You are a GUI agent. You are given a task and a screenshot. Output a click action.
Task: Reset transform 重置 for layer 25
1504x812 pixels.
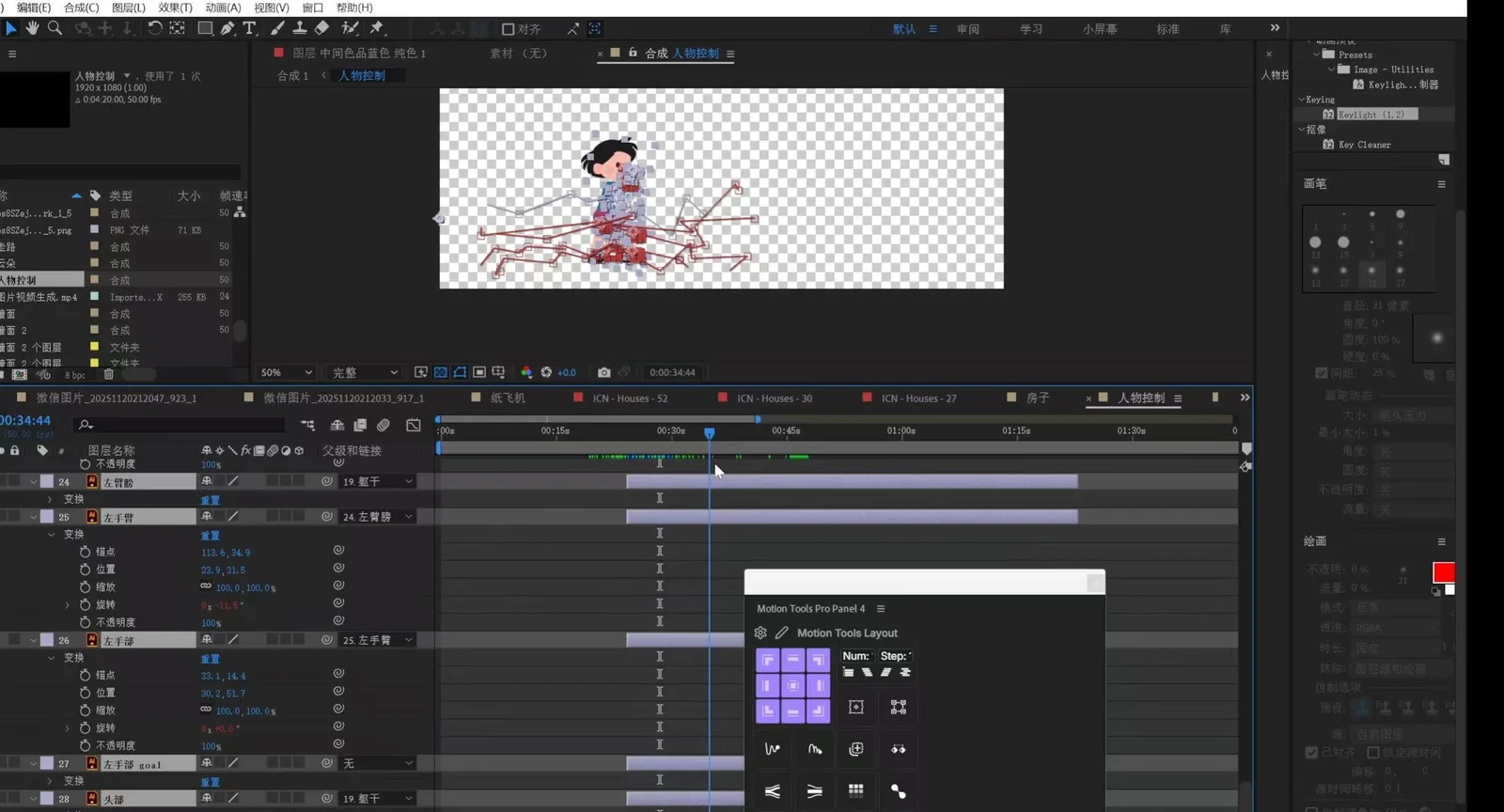pos(210,535)
